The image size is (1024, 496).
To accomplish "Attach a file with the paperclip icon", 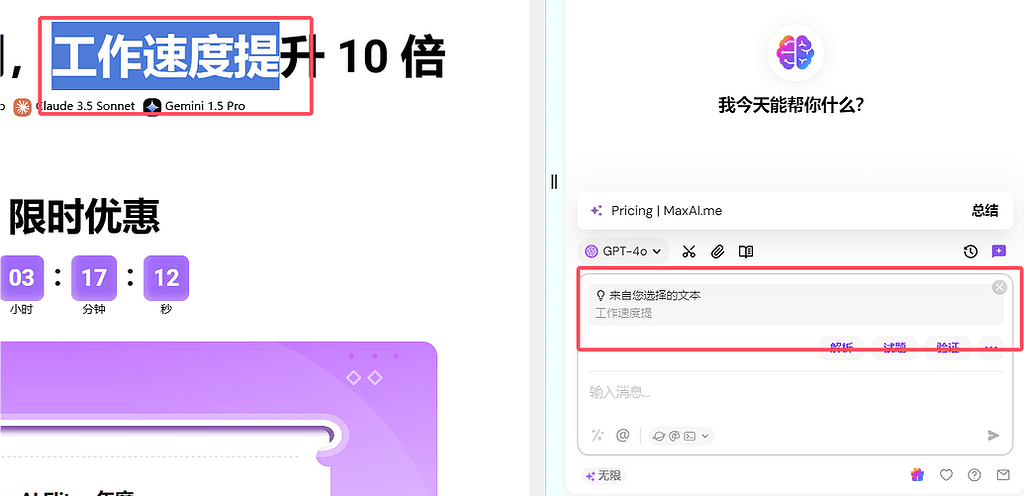I will click(x=717, y=252).
